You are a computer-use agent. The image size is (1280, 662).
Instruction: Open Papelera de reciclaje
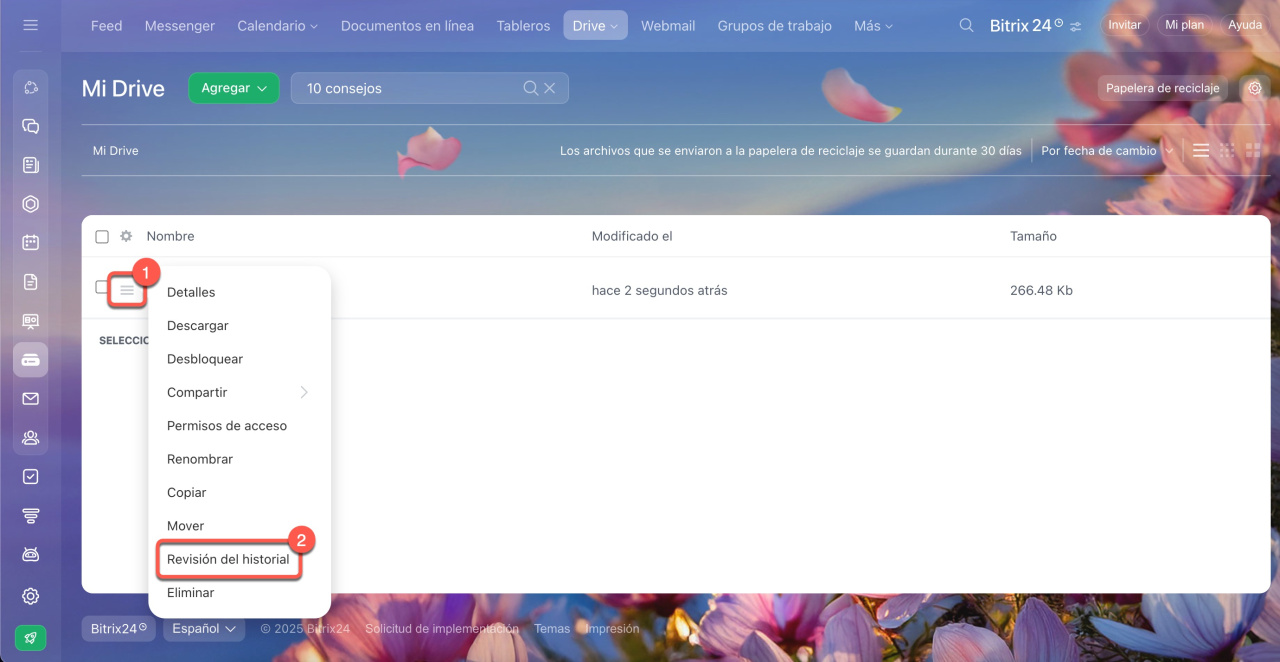(x=1163, y=88)
